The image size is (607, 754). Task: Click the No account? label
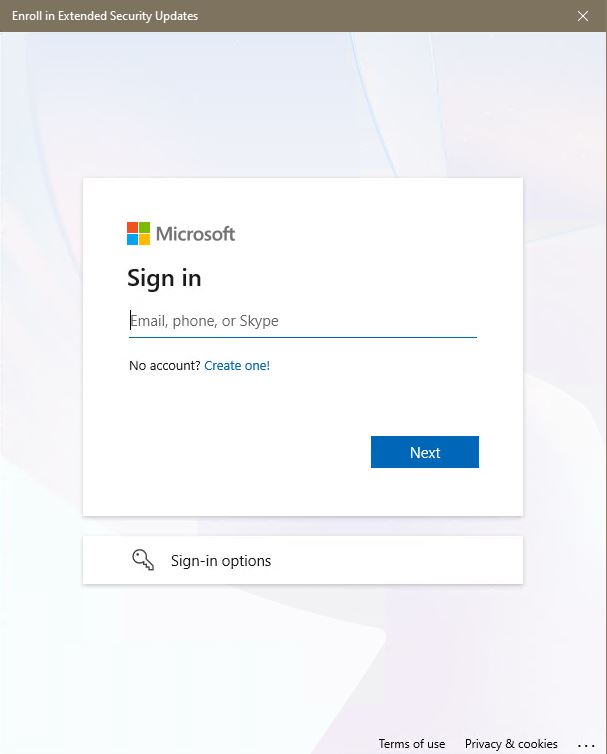[164, 365]
